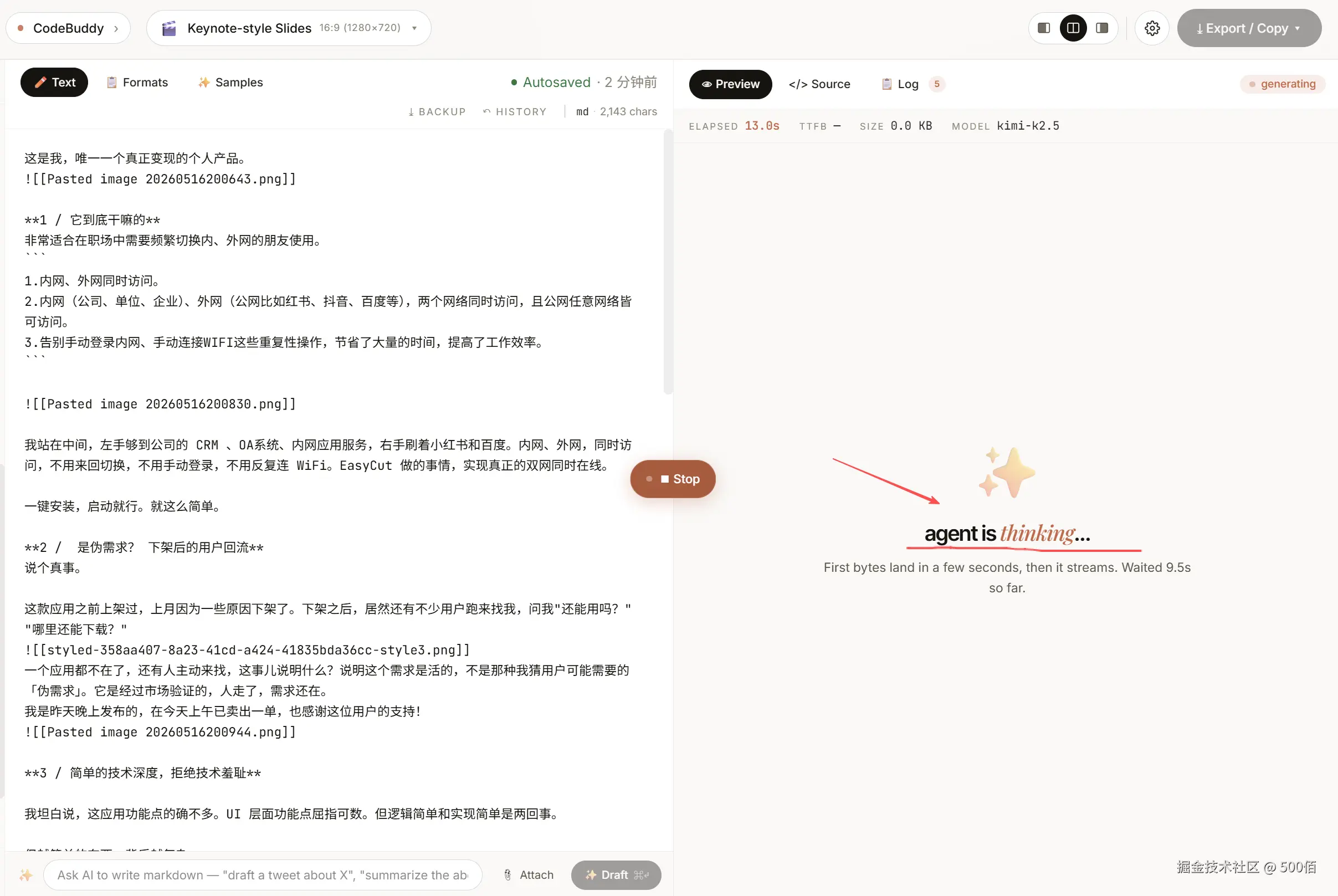The height and width of the screenshot is (896, 1338).
Task: Click the 'md · 2,143 chars' counter
Action: (617, 112)
